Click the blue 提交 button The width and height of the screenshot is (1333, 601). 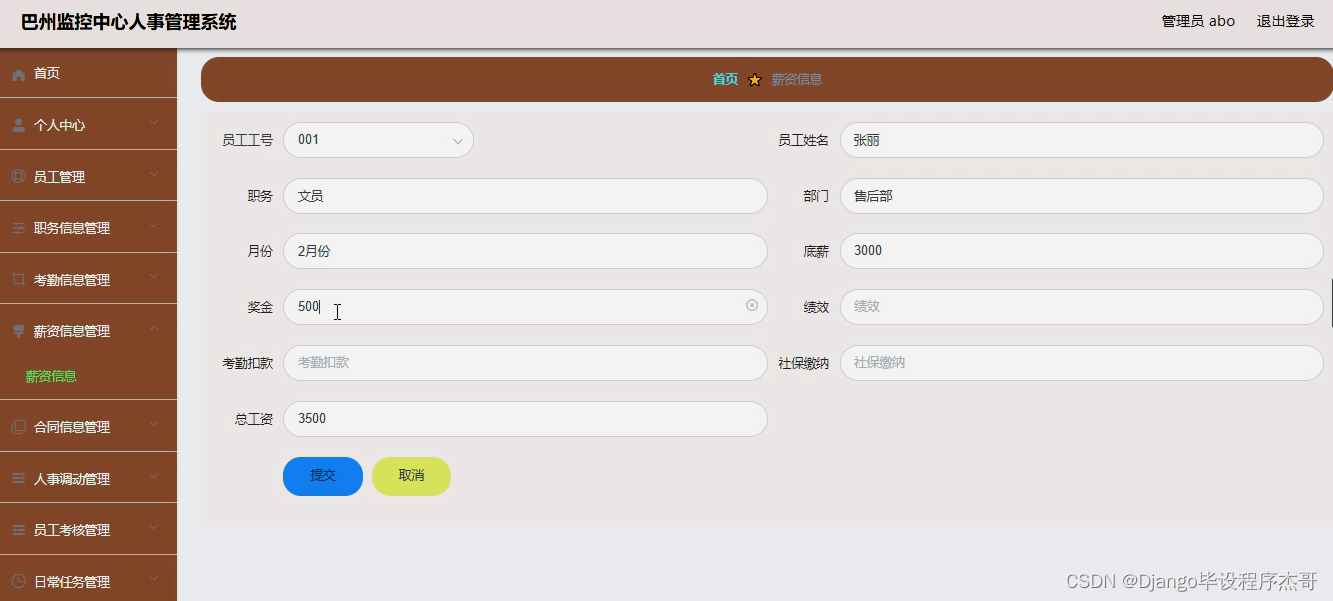click(323, 476)
